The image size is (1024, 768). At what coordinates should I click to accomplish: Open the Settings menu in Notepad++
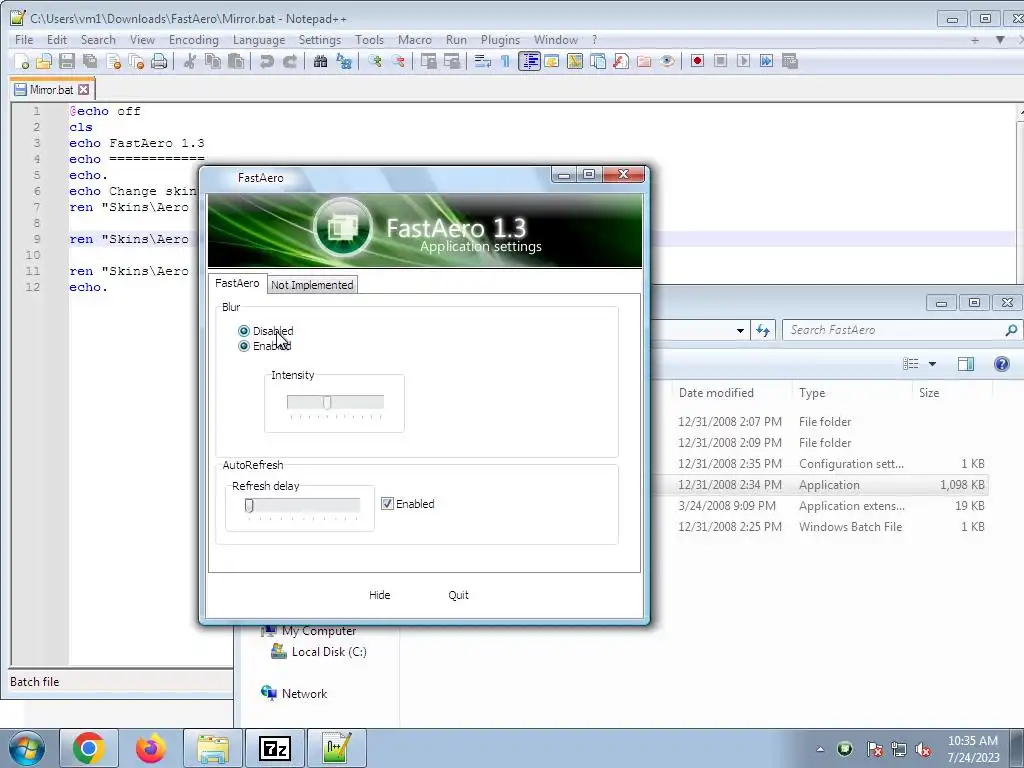pos(320,40)
